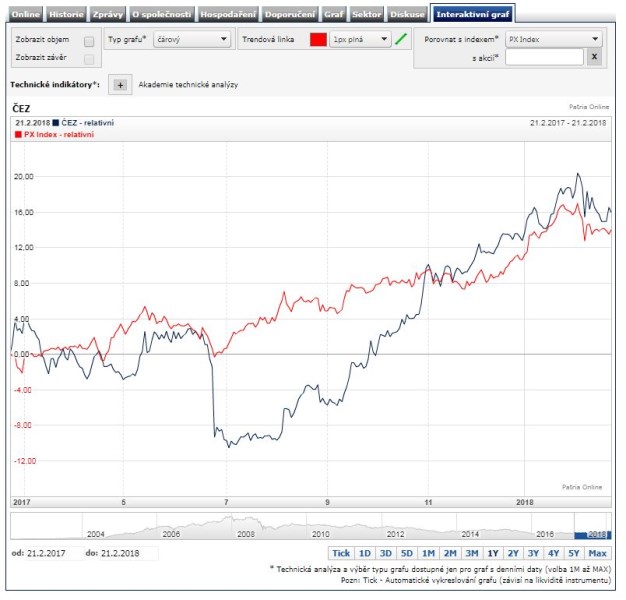Click the plus icon to add technical indicators
This screenshot has width=626, height=600.
[x=120, y=85]
